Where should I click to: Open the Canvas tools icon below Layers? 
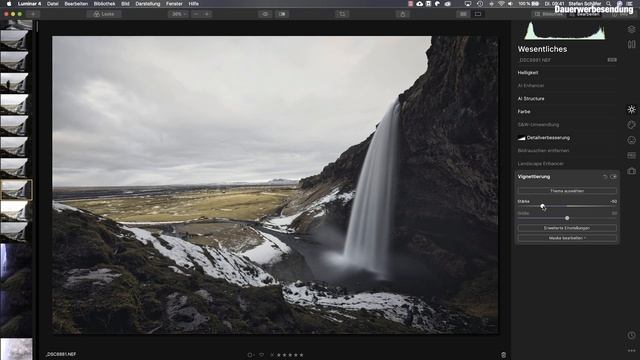[x=631, y=44]
